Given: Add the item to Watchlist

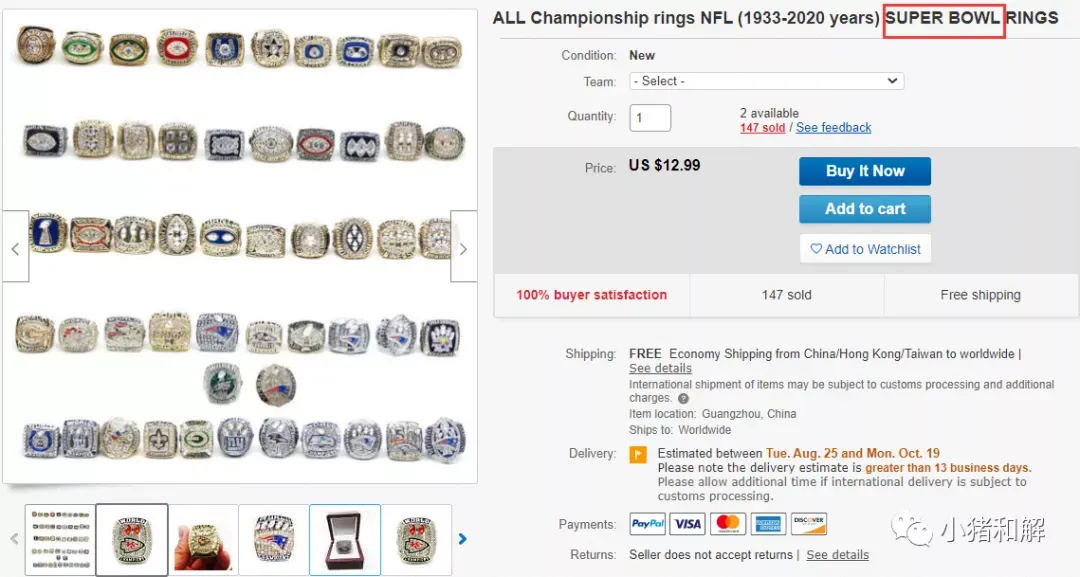Looking at the screenshot, I should tap(865, 249).
